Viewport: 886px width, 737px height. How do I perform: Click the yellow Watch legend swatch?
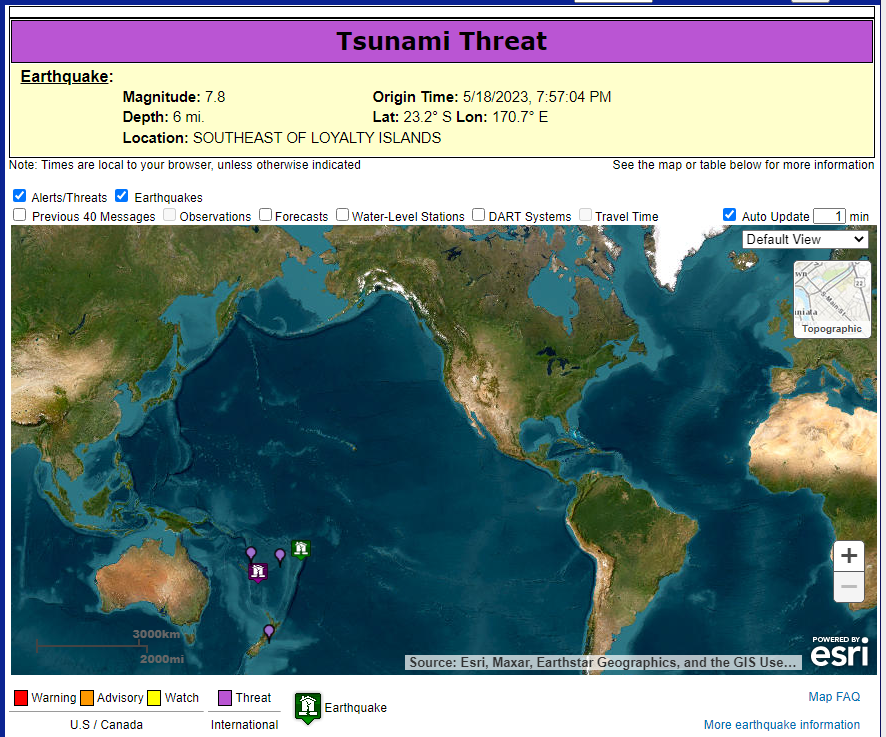pyautogui.click(x=154, y=698)
